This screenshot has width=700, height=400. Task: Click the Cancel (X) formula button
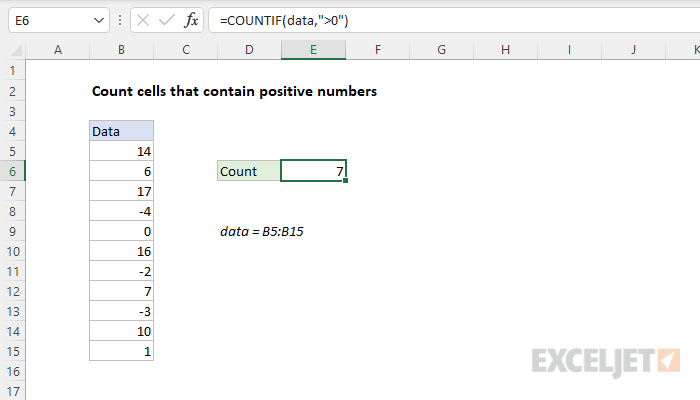(143, 20)
